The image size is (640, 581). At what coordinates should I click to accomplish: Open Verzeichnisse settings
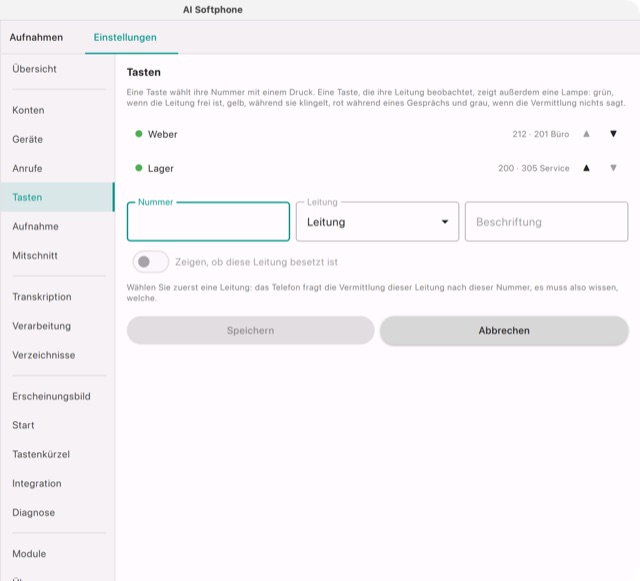click(58, 355)
